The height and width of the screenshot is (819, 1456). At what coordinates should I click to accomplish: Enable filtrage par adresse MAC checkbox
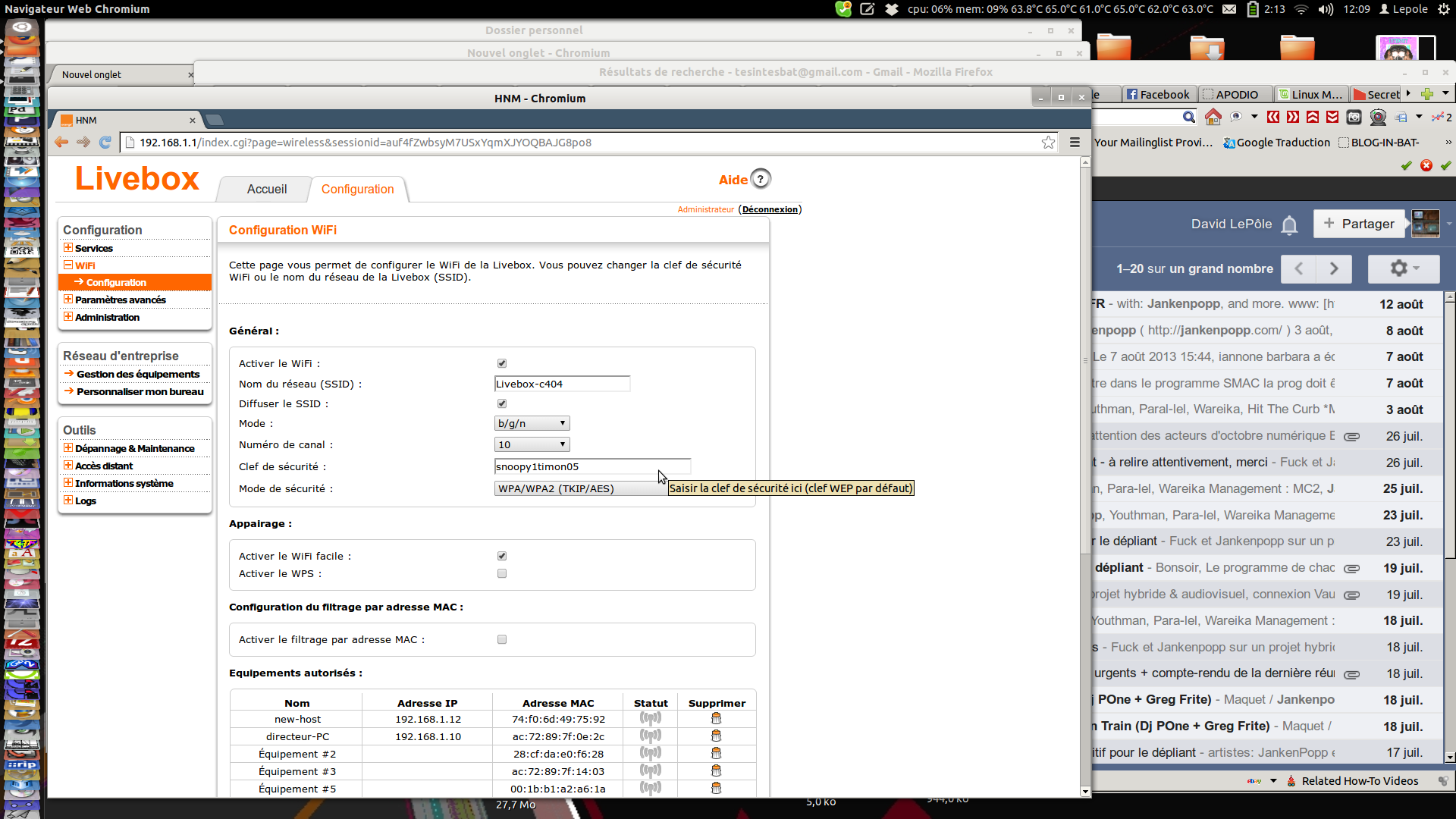coord(502,639)
